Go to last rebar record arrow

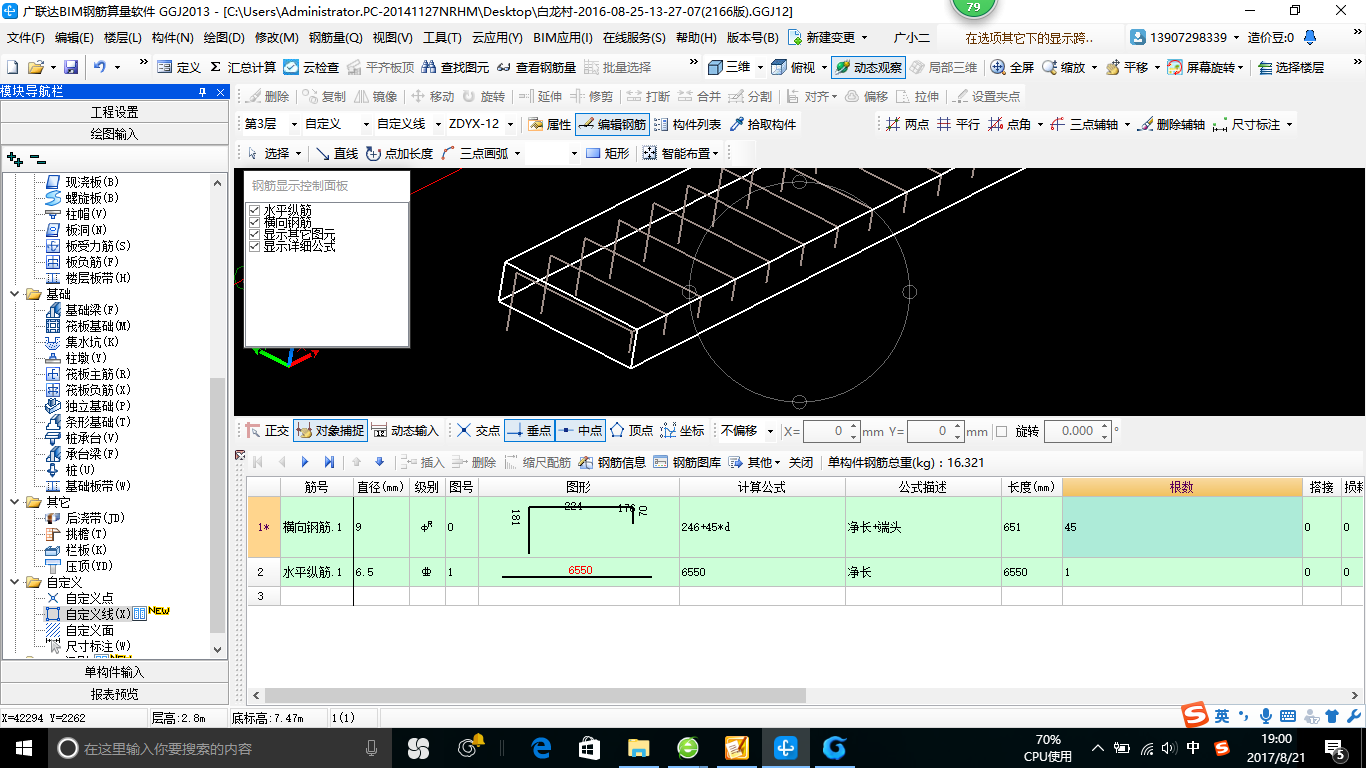pyautogui.click(x=329, y=462)
